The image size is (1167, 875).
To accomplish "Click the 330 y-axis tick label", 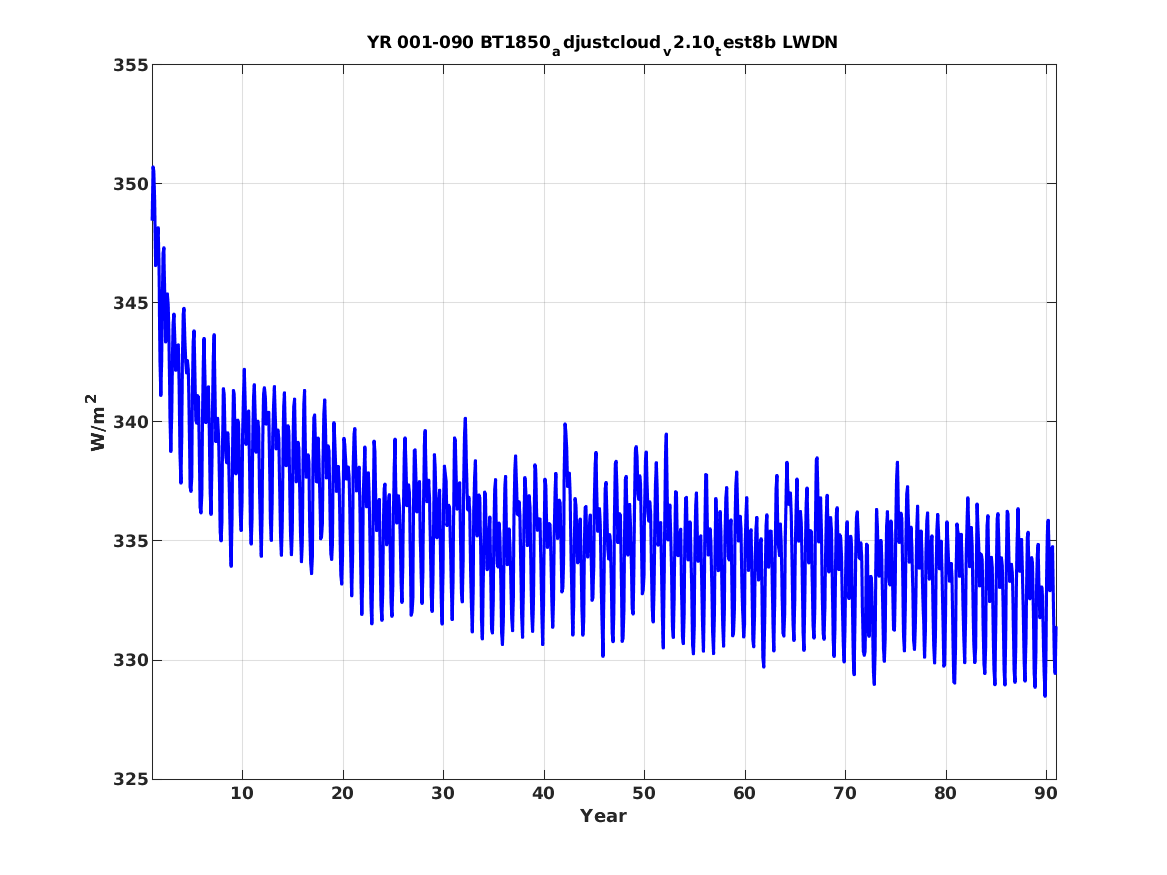I will coord(130,661).
